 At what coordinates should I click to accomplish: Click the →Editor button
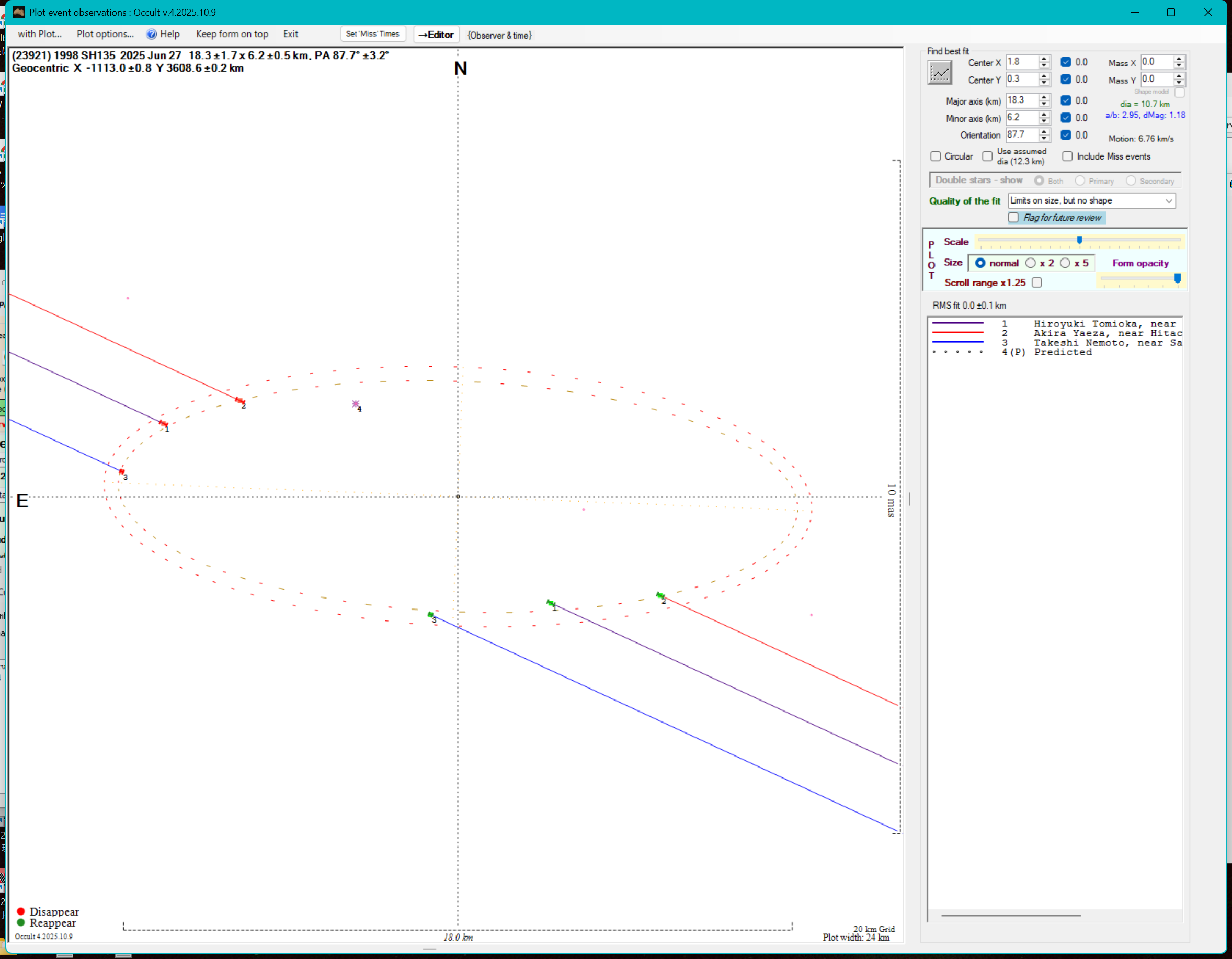(x=436, y=35)
